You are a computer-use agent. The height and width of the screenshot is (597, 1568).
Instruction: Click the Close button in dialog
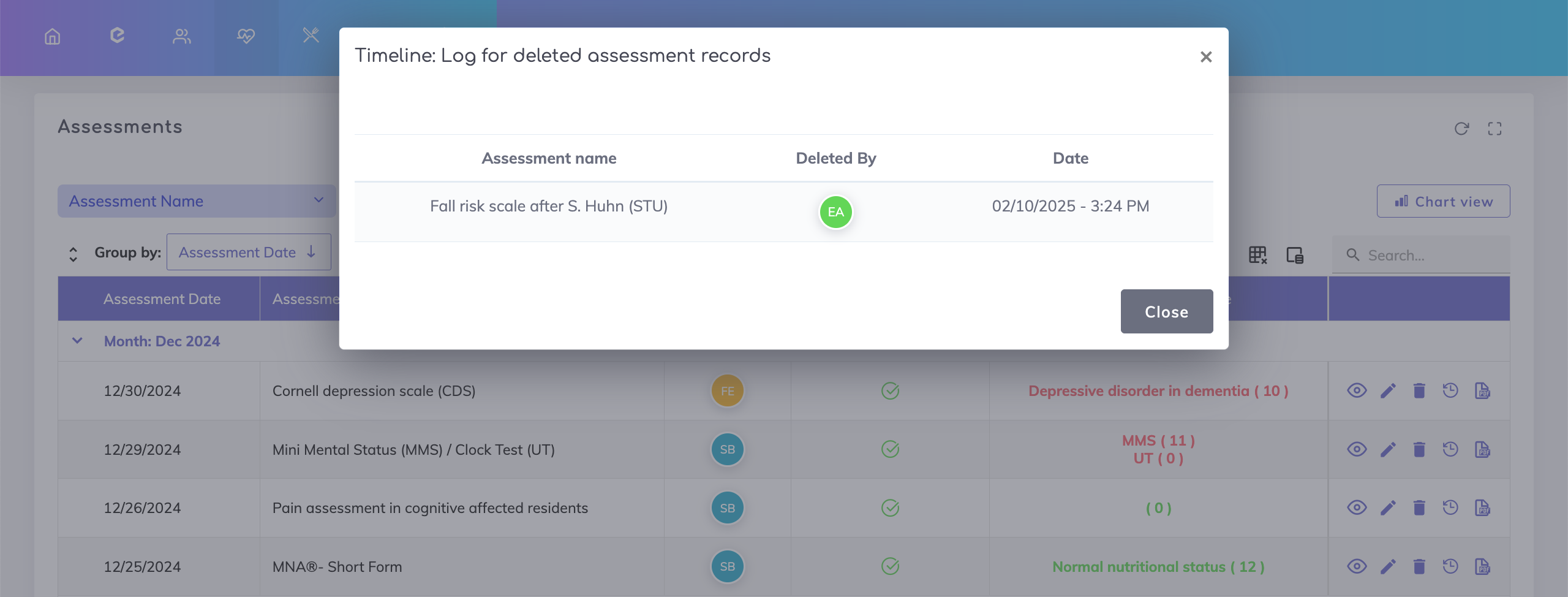[1167, 311]
